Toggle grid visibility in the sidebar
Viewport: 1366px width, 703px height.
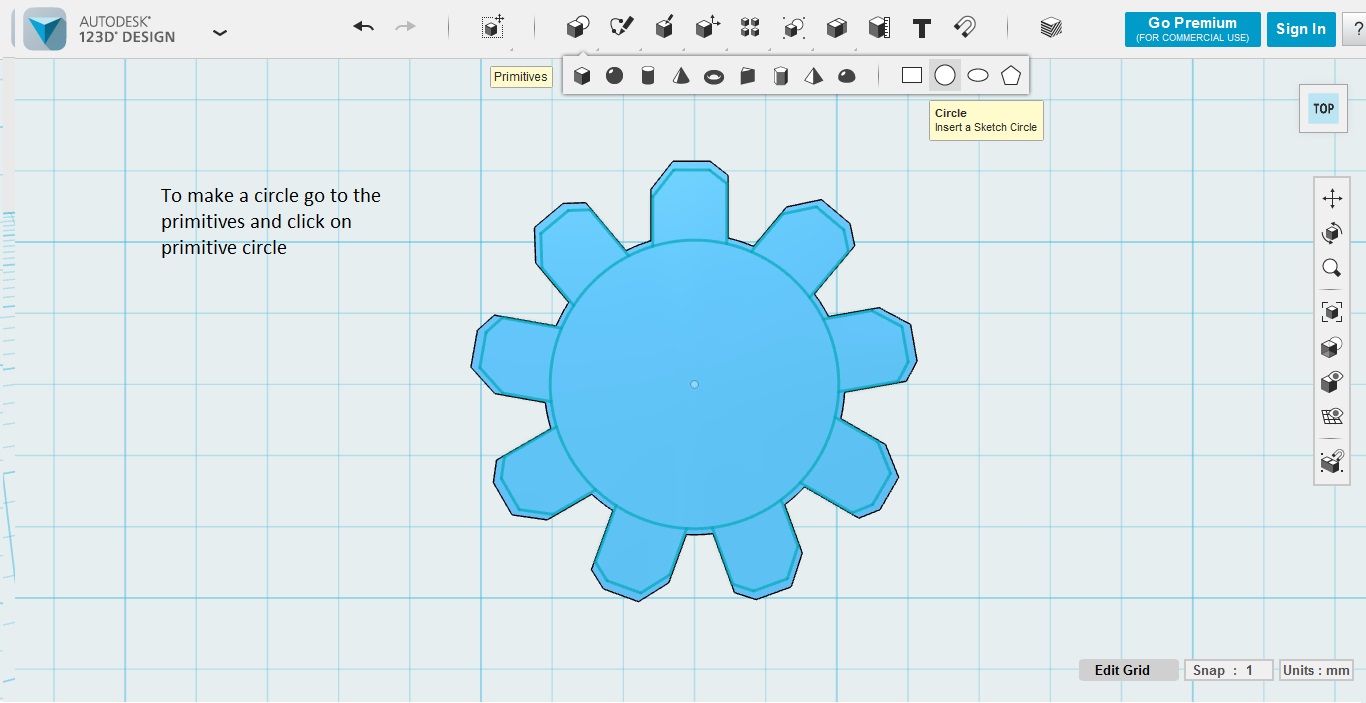[x=1331, y=416]
